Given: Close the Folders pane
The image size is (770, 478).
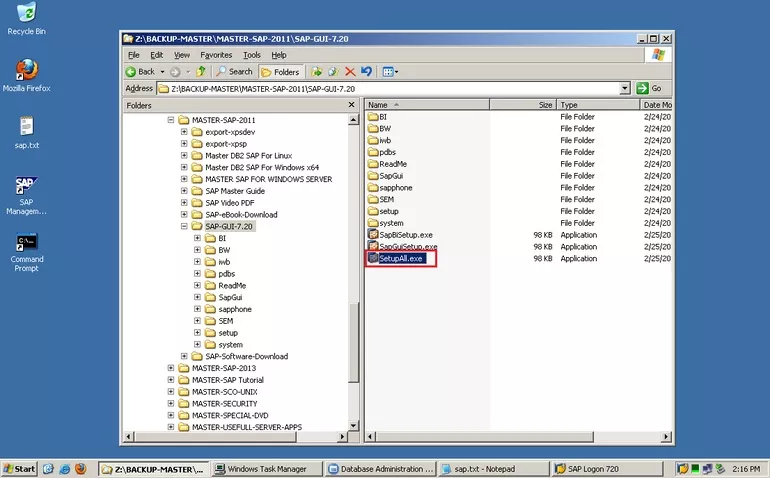Looking at the screenshot, I should click(x=351, y=105).
